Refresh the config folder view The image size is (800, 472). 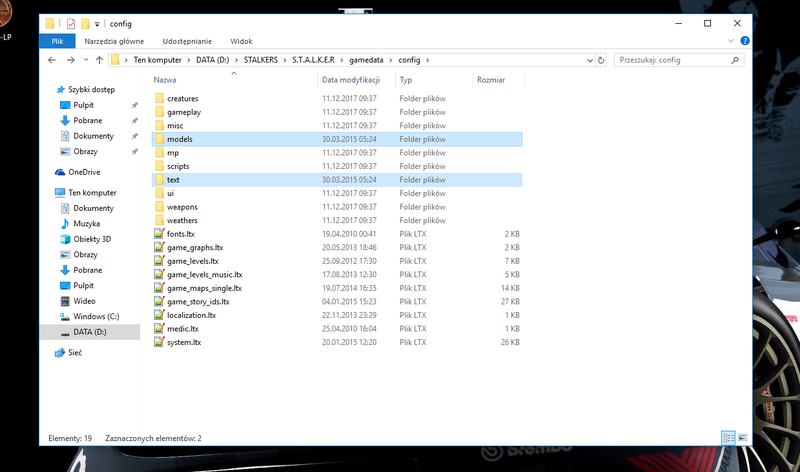603,60
